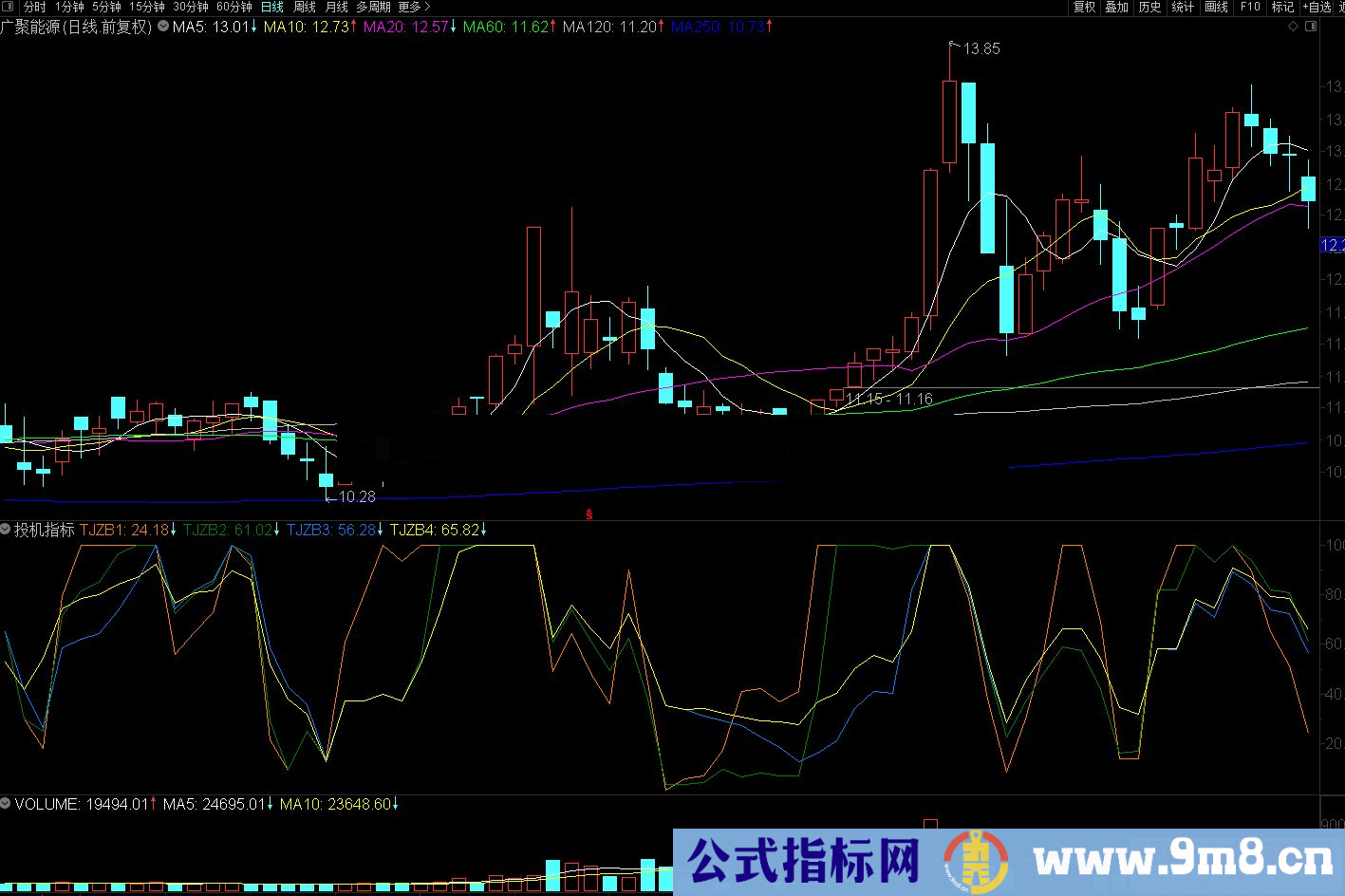1345x896 pixels.
Task: Toggle the right sidebar panel icon
Action: click(1311, 27)
